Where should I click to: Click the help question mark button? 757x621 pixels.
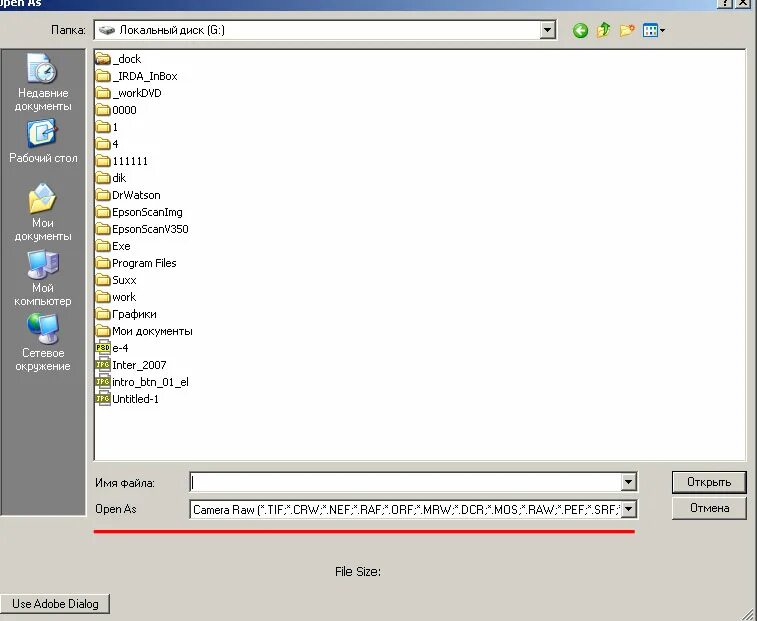pyautogui.click(x=724, y=3)
